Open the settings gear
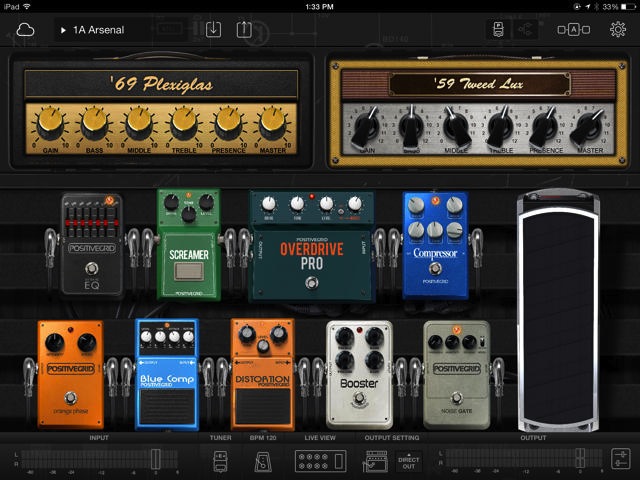Screen dimensions: 640x480 [x=618, y=30]
